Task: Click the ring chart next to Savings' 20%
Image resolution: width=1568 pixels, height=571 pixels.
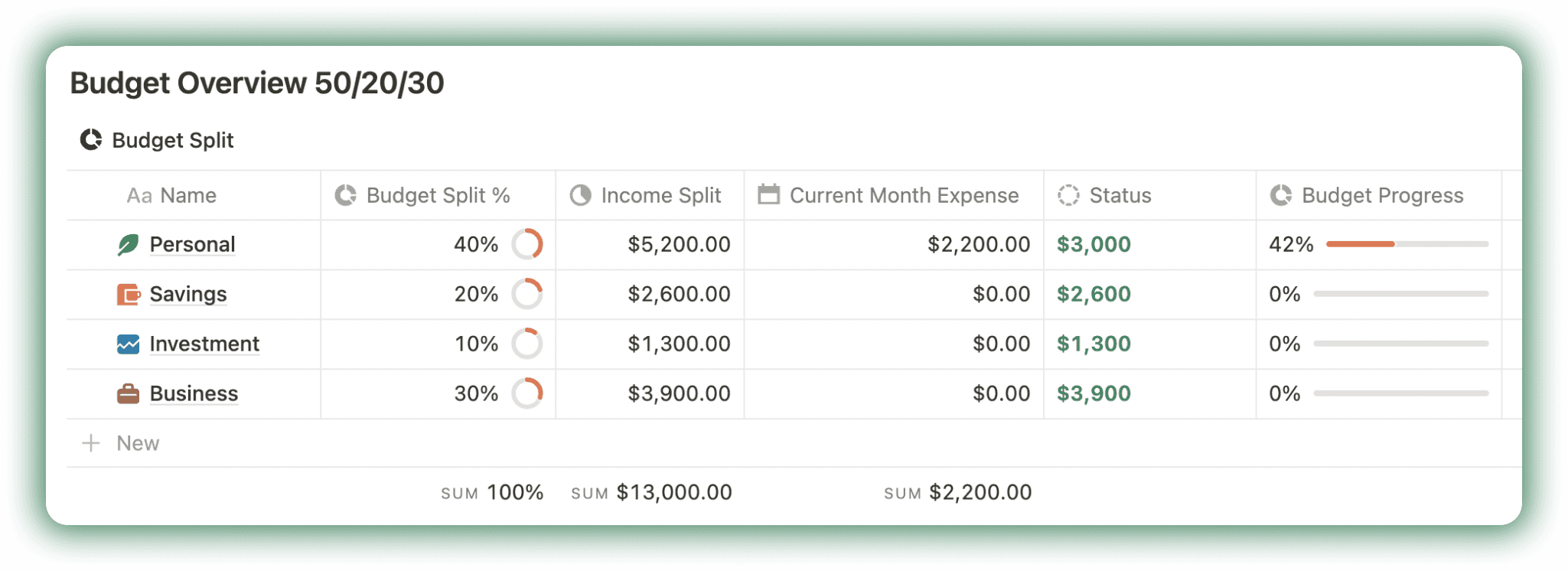Action: click(527, 294)
